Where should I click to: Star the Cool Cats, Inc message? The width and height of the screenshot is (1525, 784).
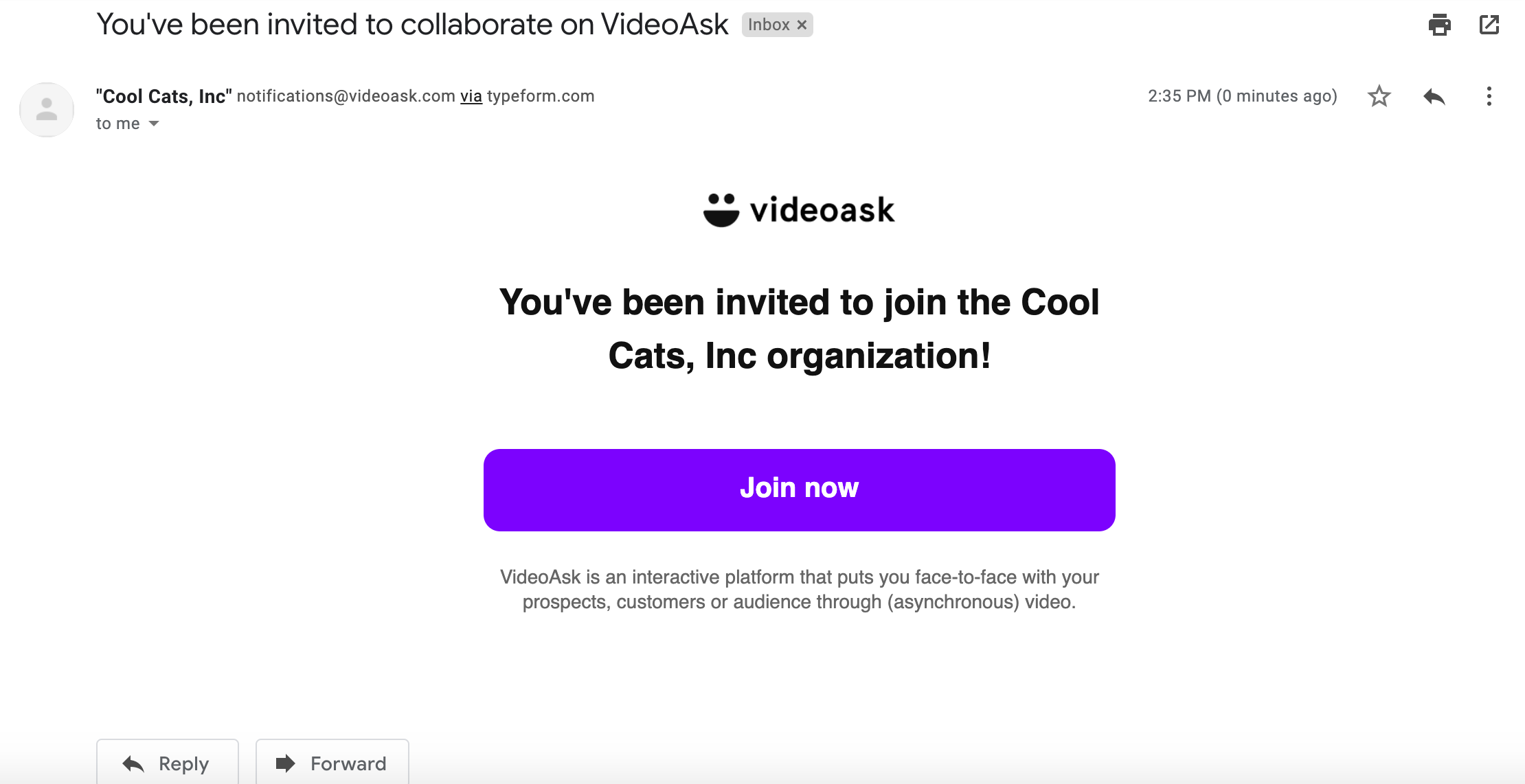[1379, 96]
